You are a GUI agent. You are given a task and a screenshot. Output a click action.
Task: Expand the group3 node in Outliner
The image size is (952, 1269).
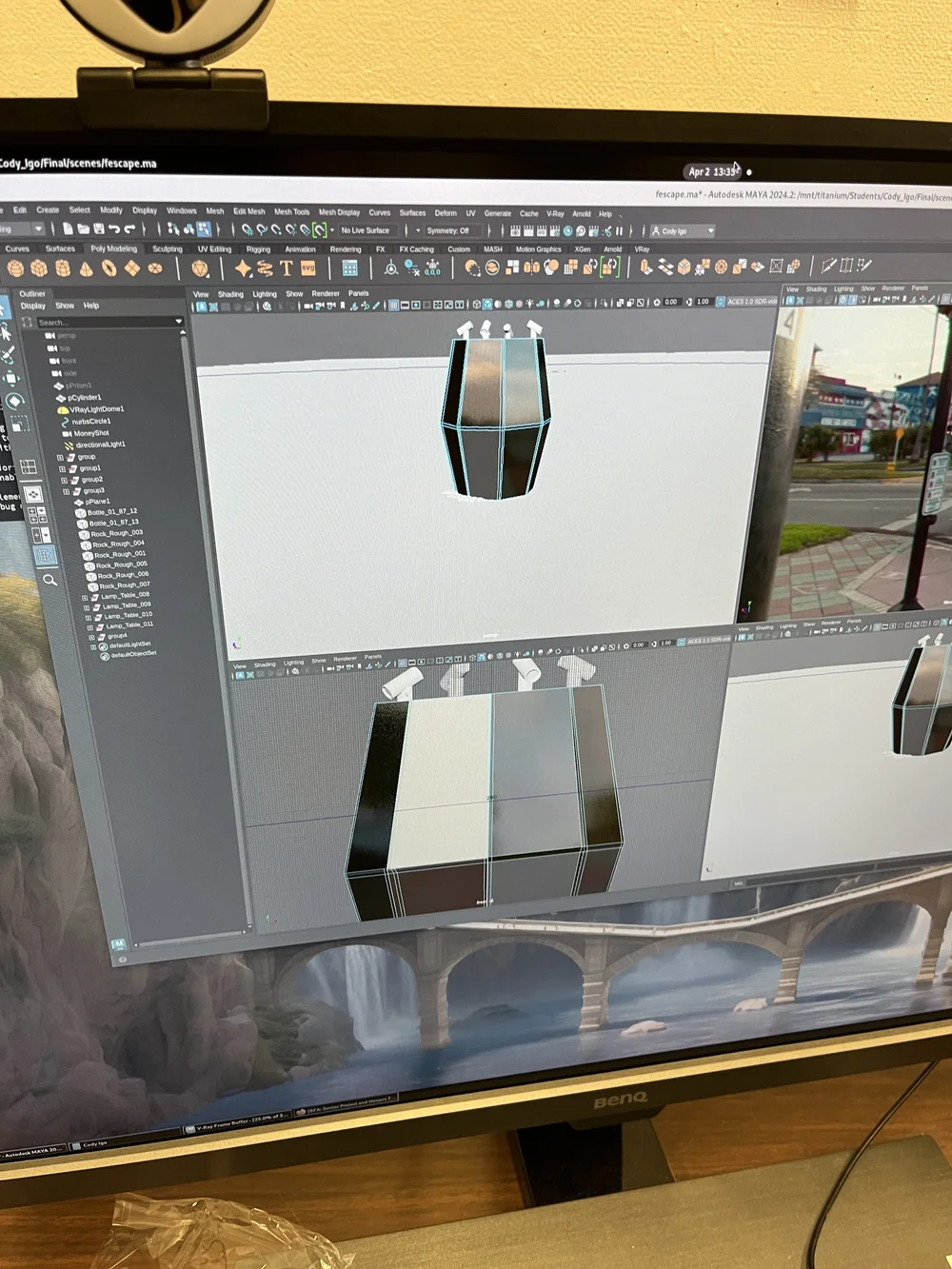tap(66, 492)
